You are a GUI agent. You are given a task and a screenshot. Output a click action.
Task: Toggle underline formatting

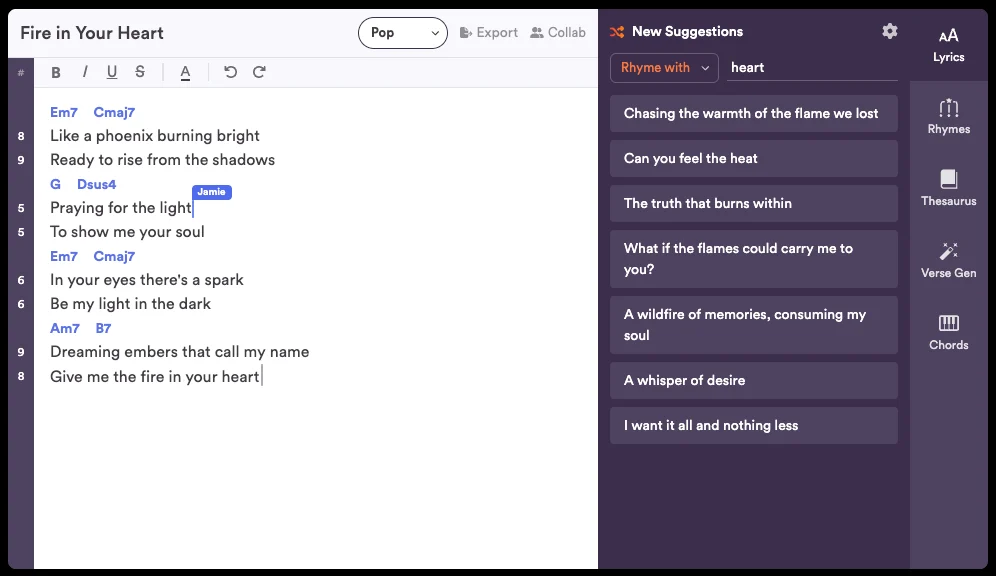tap(112, 72)
